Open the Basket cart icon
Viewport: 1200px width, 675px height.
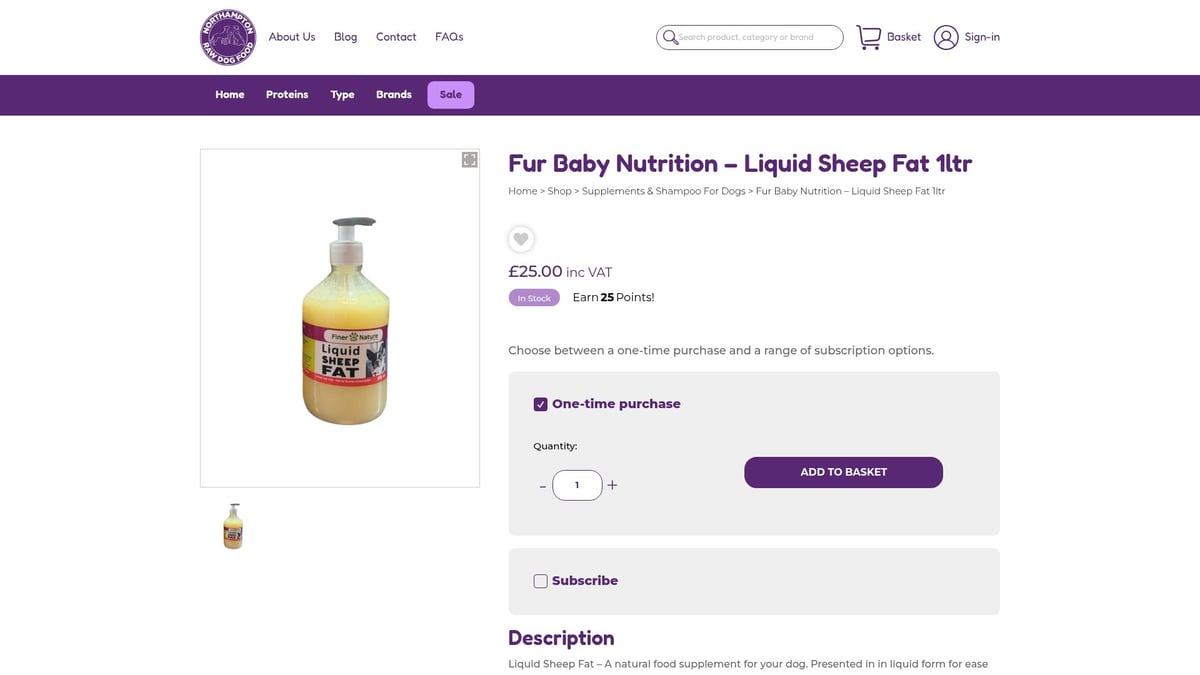pos(869,36)
